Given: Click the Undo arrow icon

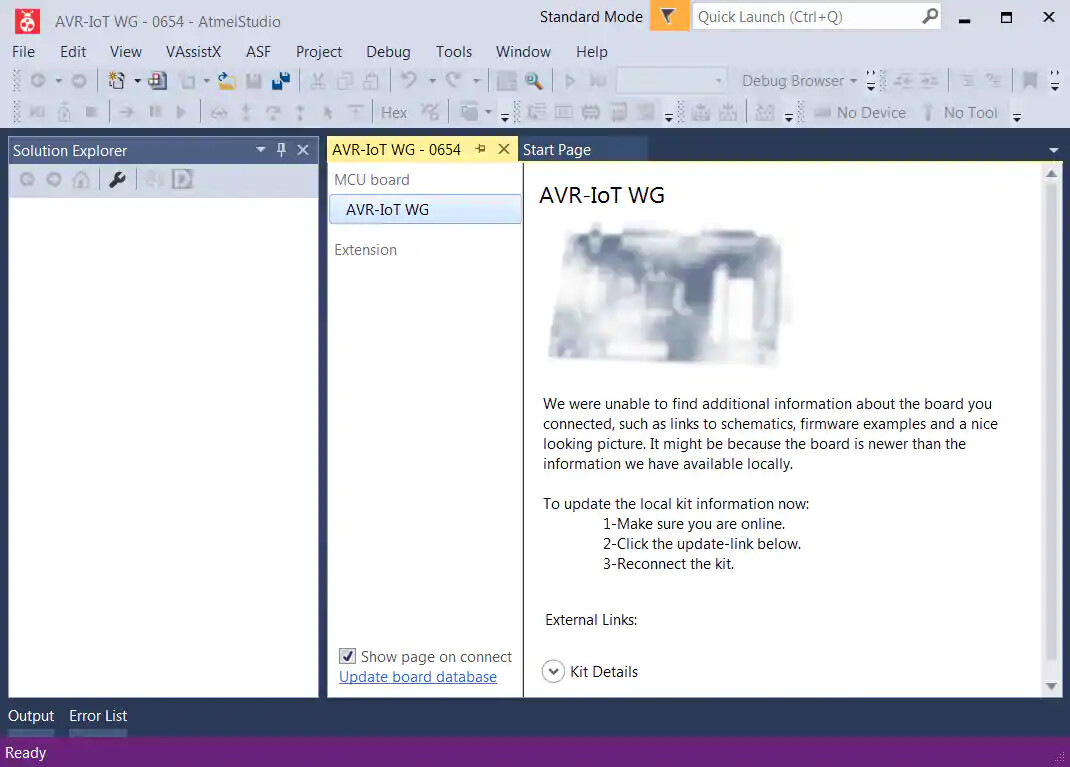Looking at the screenshot, I should click(409, 81).
